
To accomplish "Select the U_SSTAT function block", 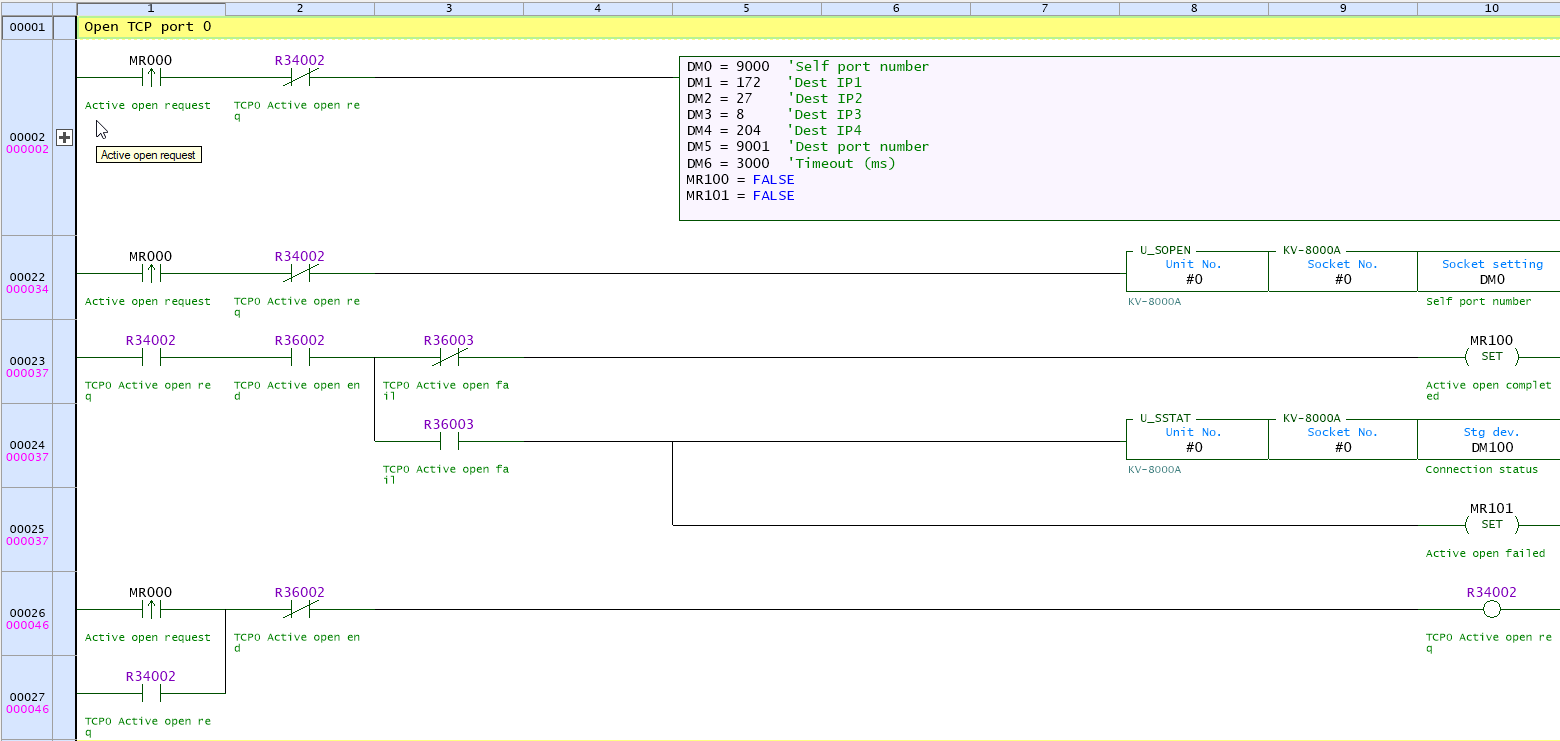I will [x=1196, y=437].
